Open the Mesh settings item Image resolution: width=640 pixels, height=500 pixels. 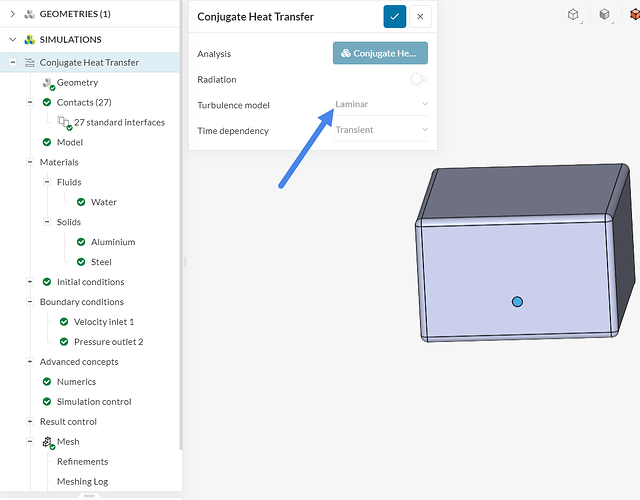coord(68,442)
